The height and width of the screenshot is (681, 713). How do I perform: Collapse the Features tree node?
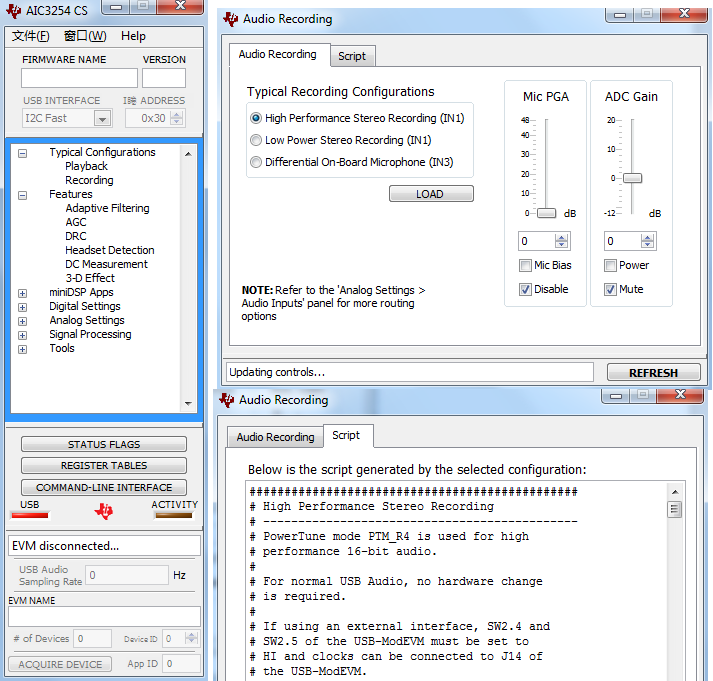(x=22, y=195)
